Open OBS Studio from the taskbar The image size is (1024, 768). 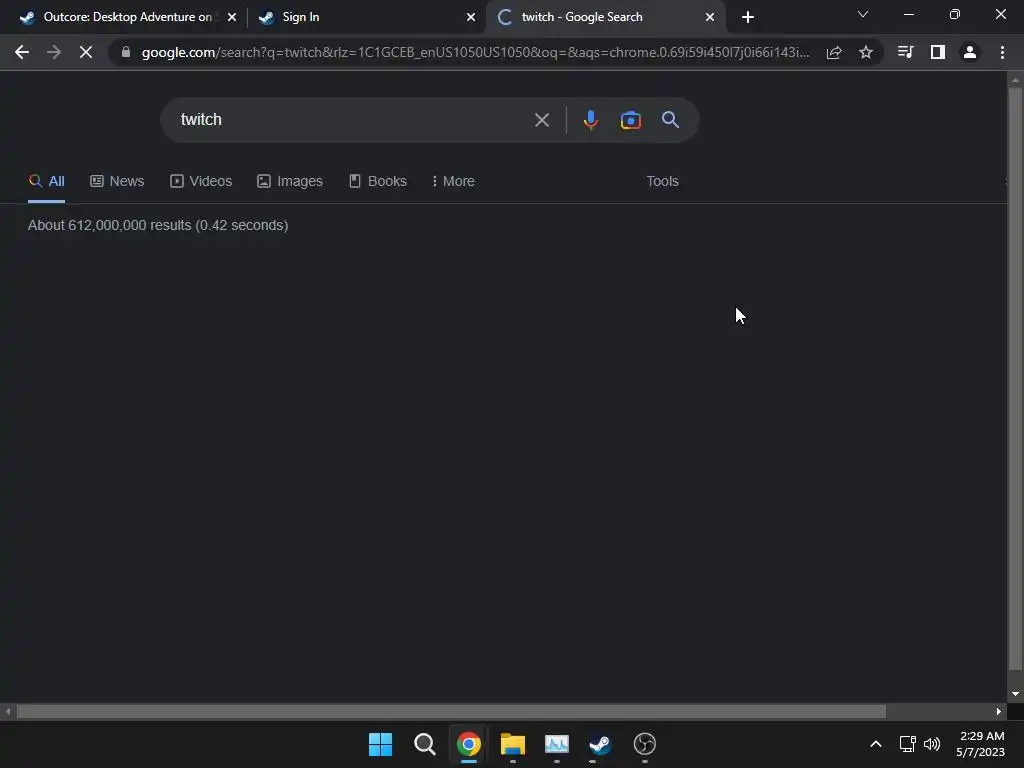coord(645,744)
